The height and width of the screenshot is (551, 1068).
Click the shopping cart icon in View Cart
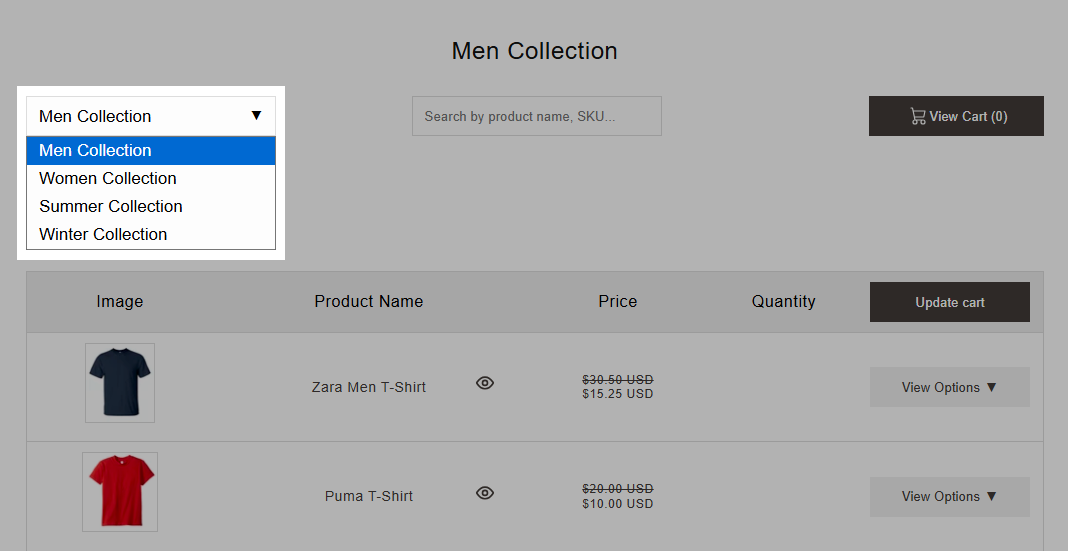pyautogui.click(x=917, y=116)
